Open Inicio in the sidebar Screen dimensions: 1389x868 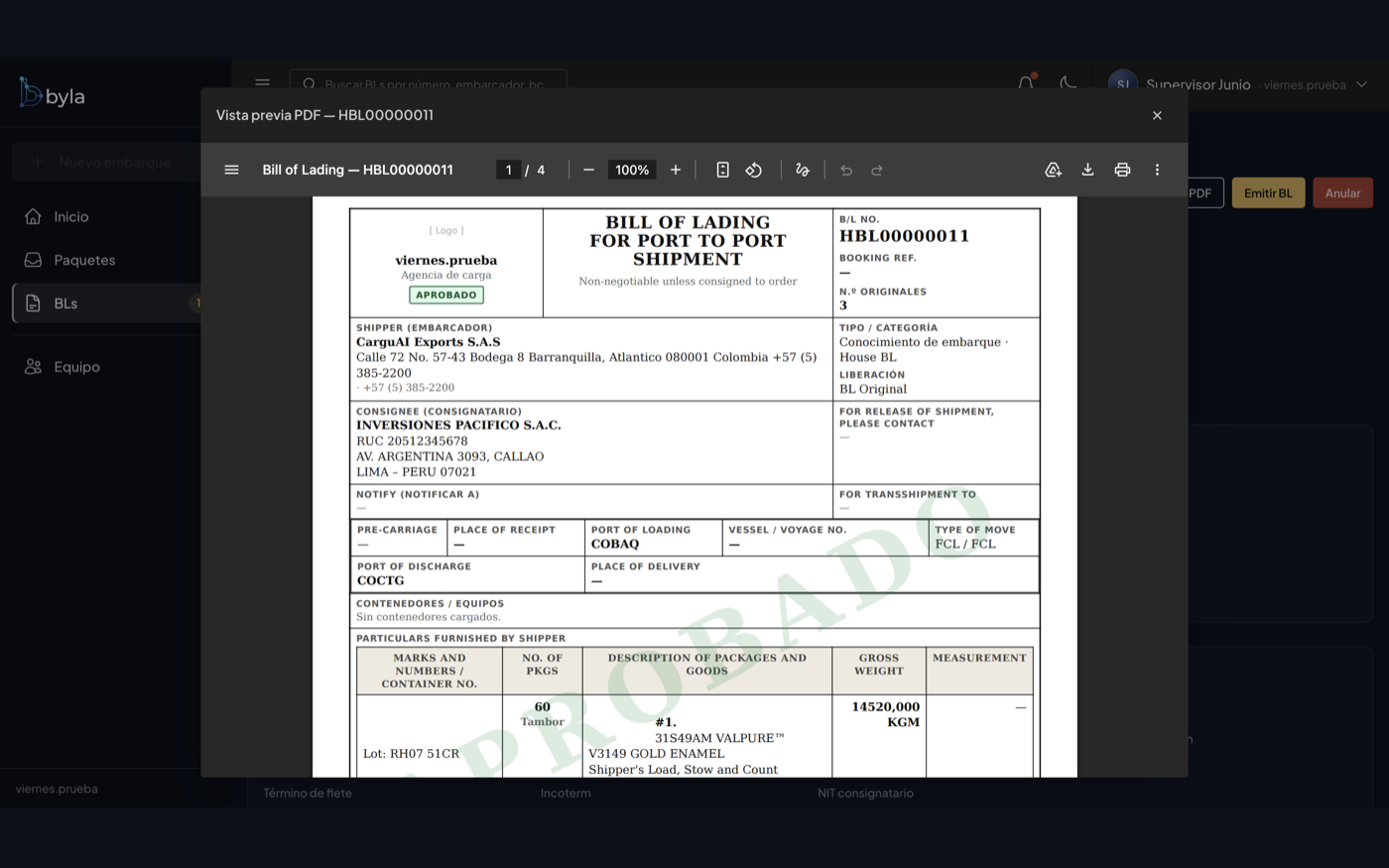click(x=105, y=216)
